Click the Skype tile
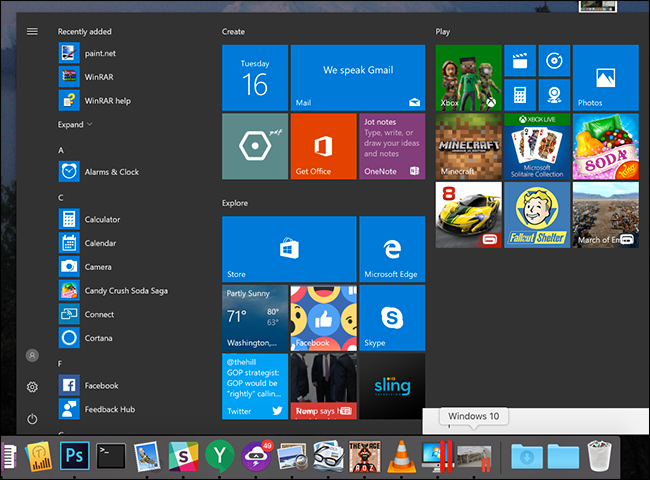The height and width of the screenshot is (480, 650). [x=392, y=316]
